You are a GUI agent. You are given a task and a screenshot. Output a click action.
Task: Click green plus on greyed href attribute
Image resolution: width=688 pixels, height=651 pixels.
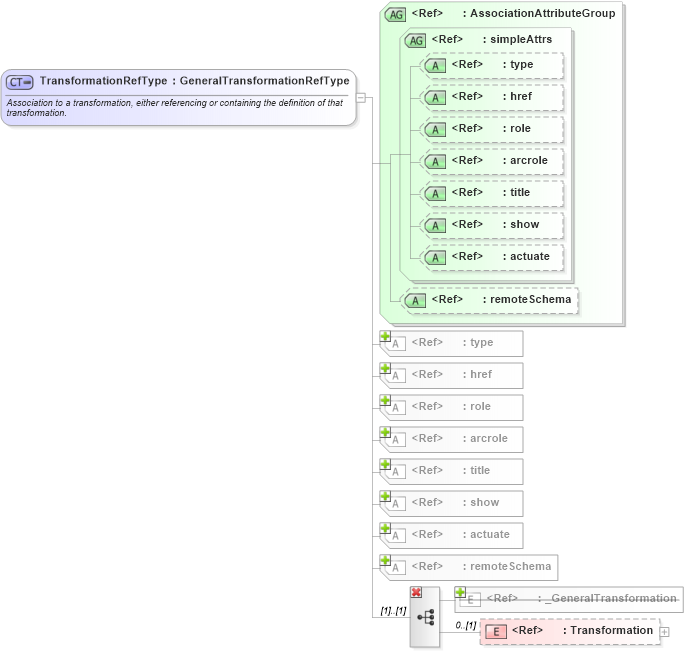(385, 368)
